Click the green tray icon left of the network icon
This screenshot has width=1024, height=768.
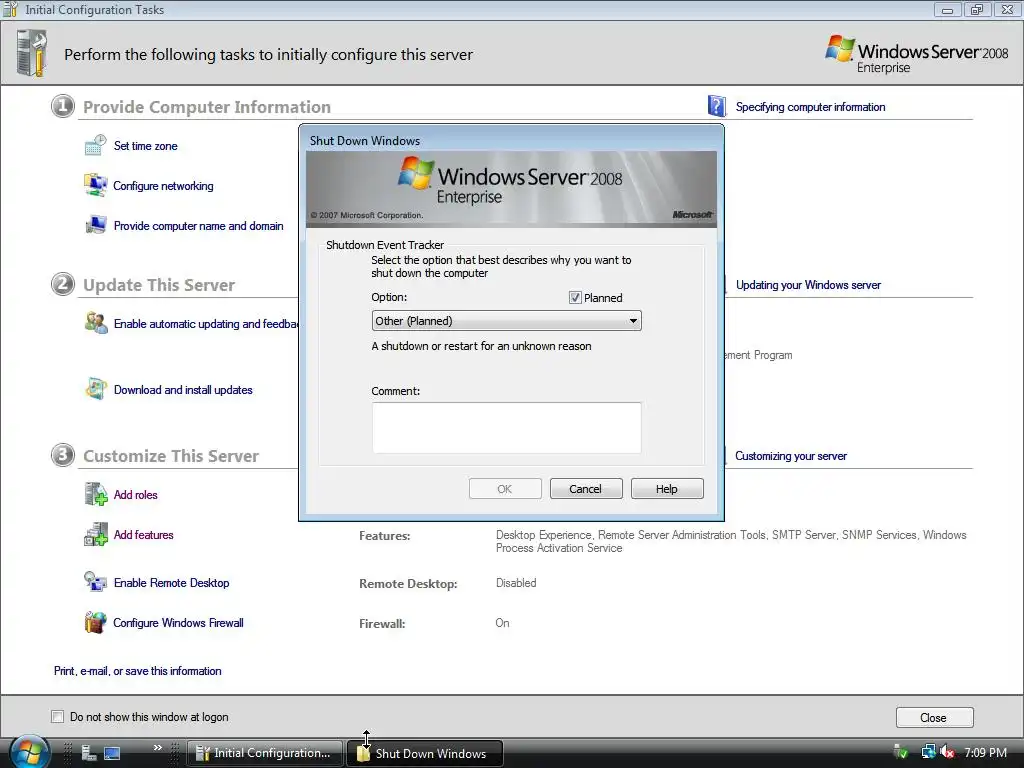(x=901, y=752)
